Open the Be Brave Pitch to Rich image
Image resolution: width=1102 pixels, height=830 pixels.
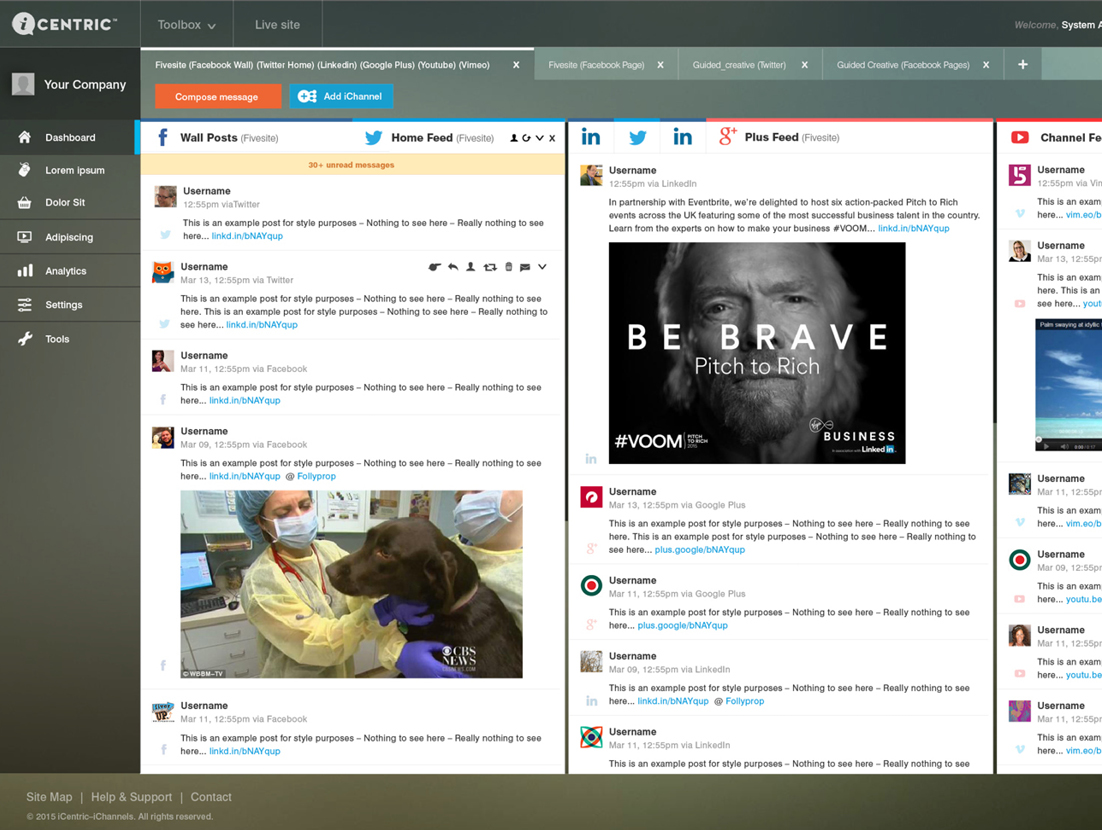pyautogui.click(x=757, y=353)
